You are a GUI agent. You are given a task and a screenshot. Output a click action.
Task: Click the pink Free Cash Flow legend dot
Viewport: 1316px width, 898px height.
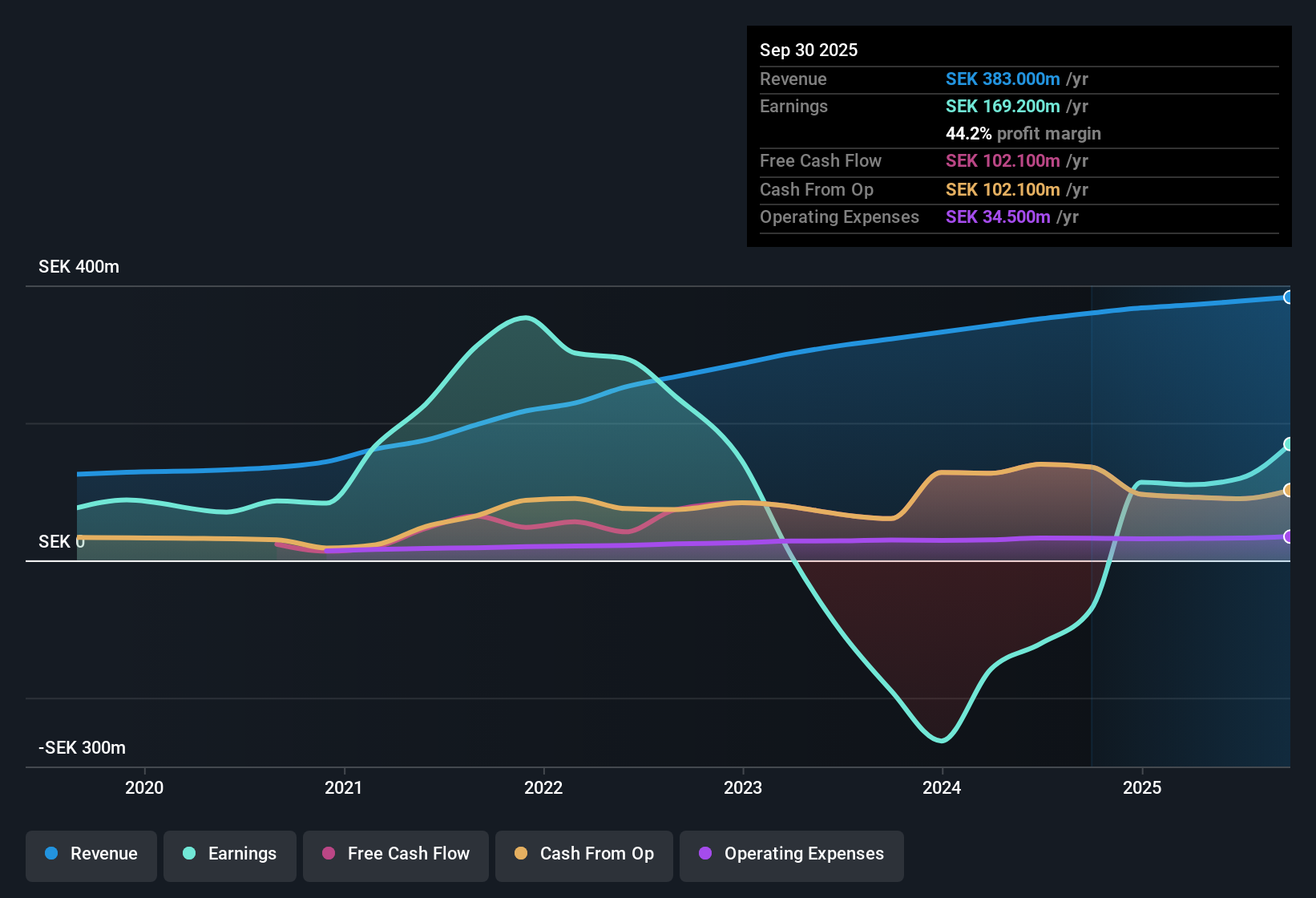point(328,854)
